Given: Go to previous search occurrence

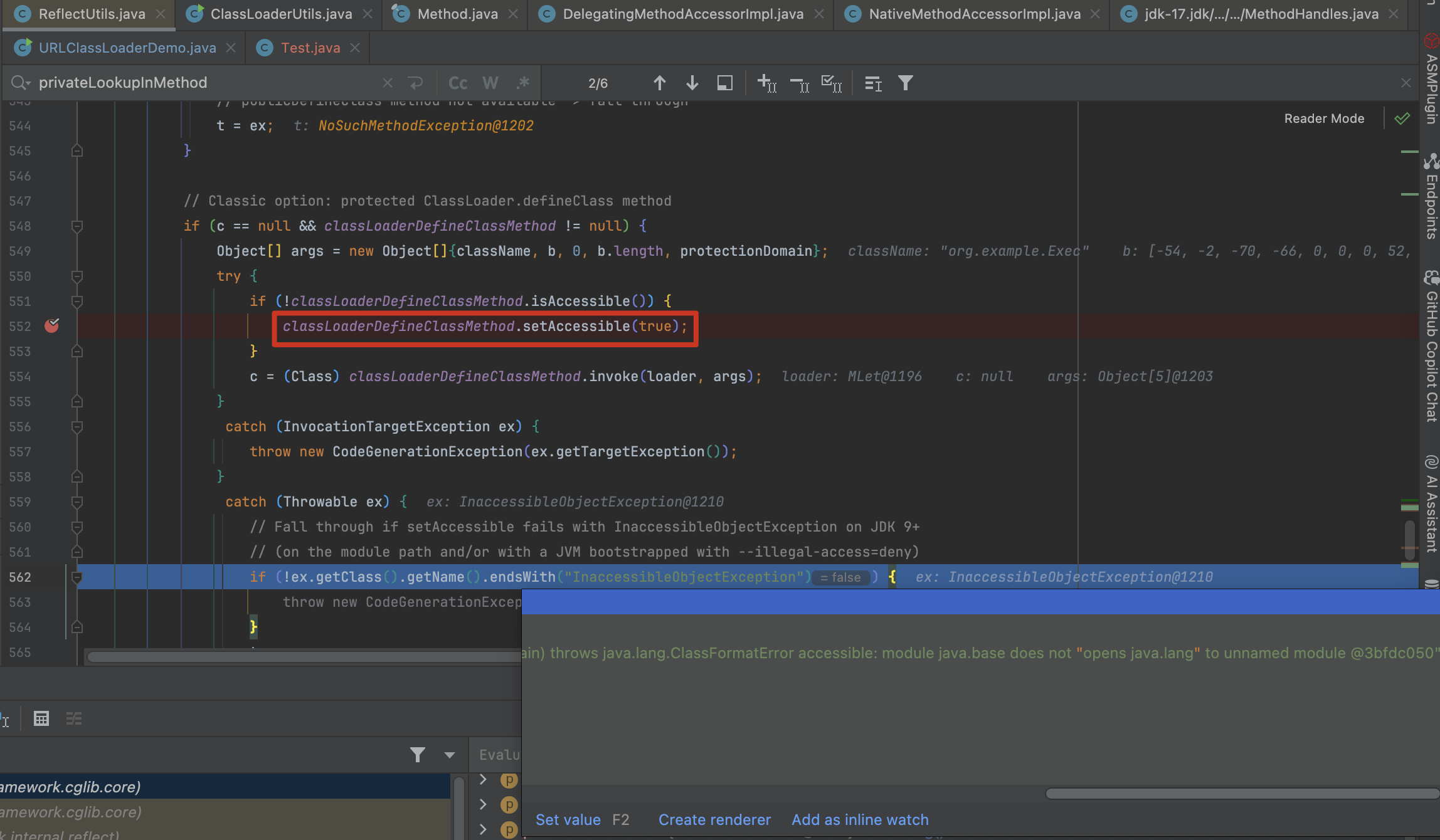Looking at the screenshot, I should click(x=659, y=83).
